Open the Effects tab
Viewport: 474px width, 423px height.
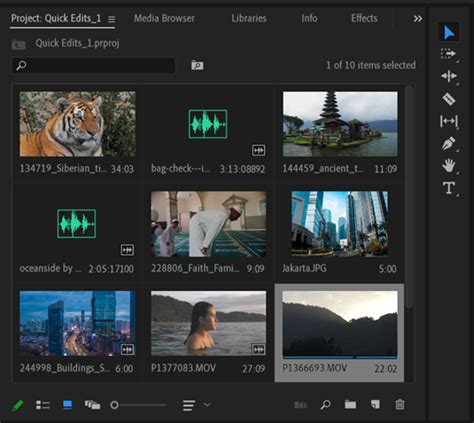[364, 18]
